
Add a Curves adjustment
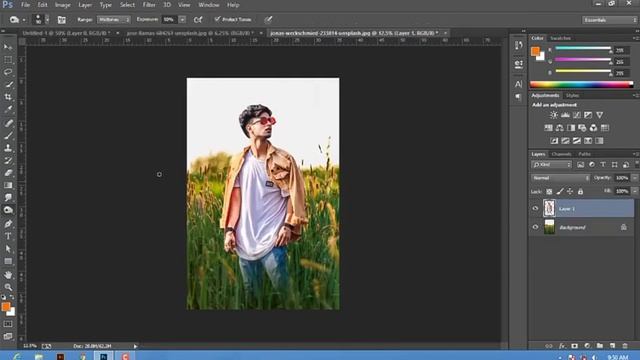[577, 115]
